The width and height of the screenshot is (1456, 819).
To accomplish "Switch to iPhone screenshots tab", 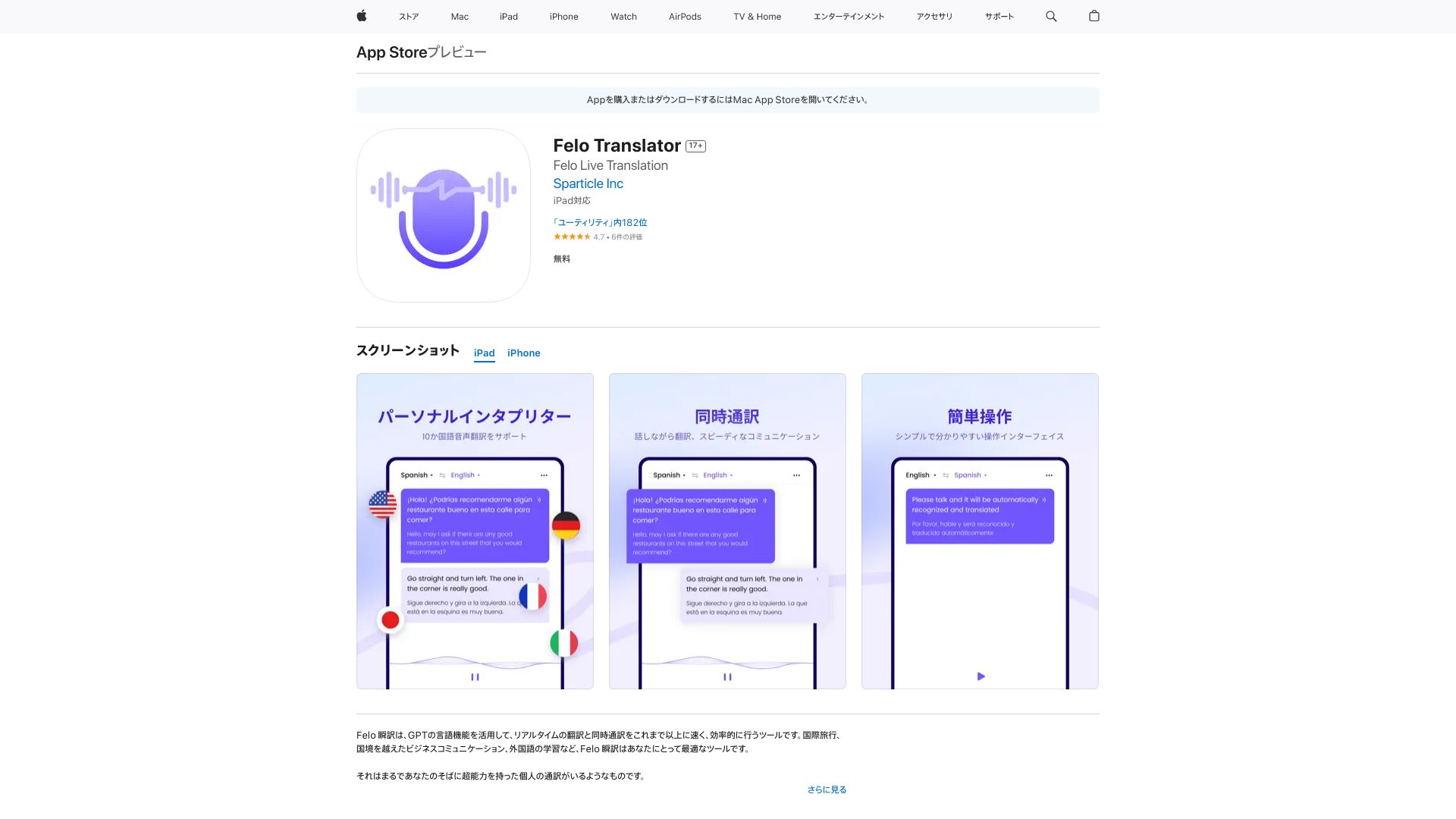I will [524, 353].
